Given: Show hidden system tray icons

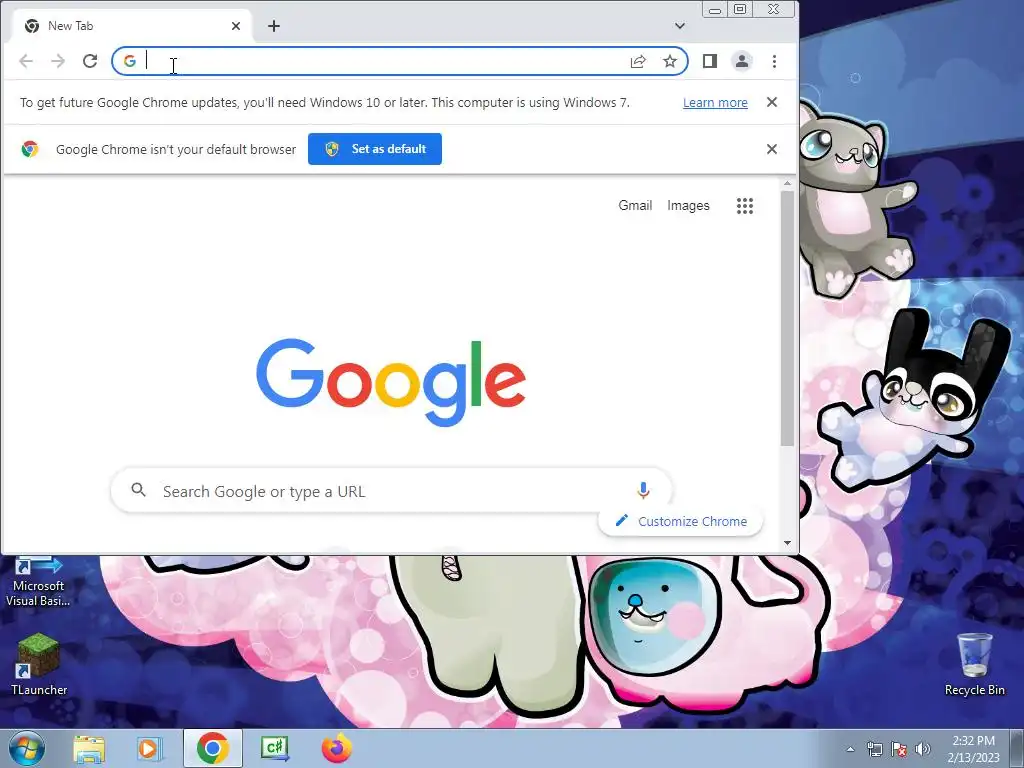Looking at the screenshot, I should (x=850, y=749).
